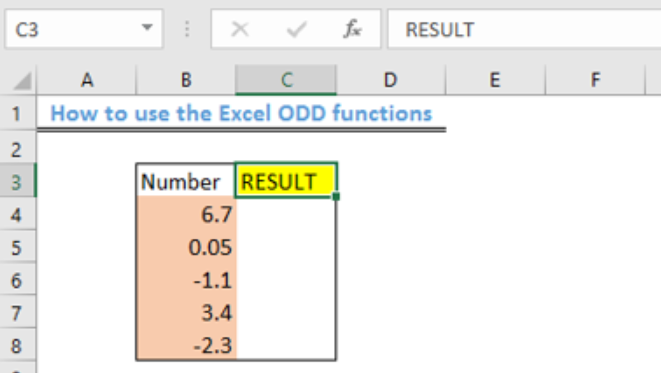Click the Select All corner triangle
This screenshot has width=661, height=373.
tap(22, 81)
